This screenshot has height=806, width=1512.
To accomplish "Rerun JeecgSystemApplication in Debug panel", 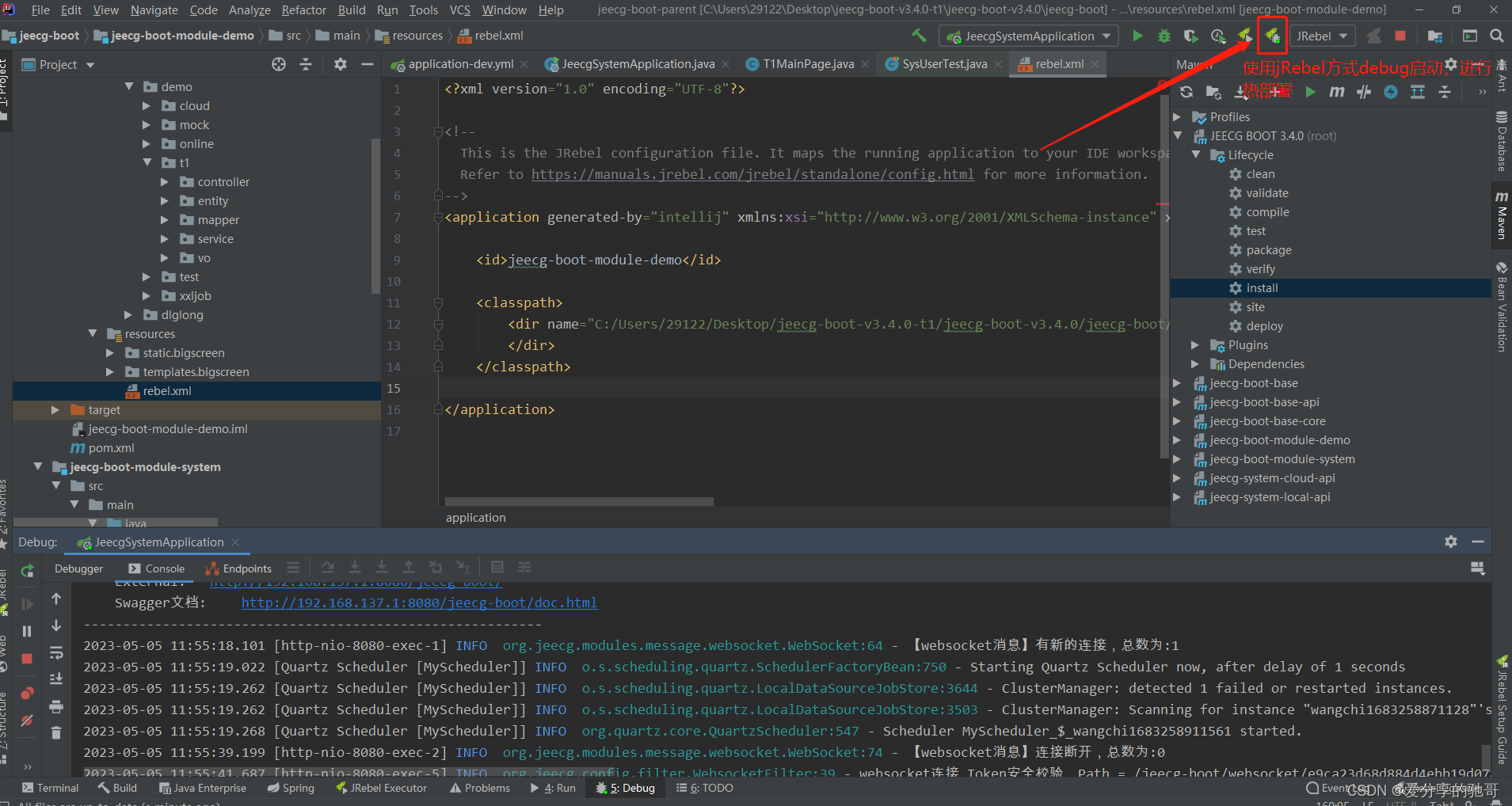I will pyautogui.click(x=28, y=570).
